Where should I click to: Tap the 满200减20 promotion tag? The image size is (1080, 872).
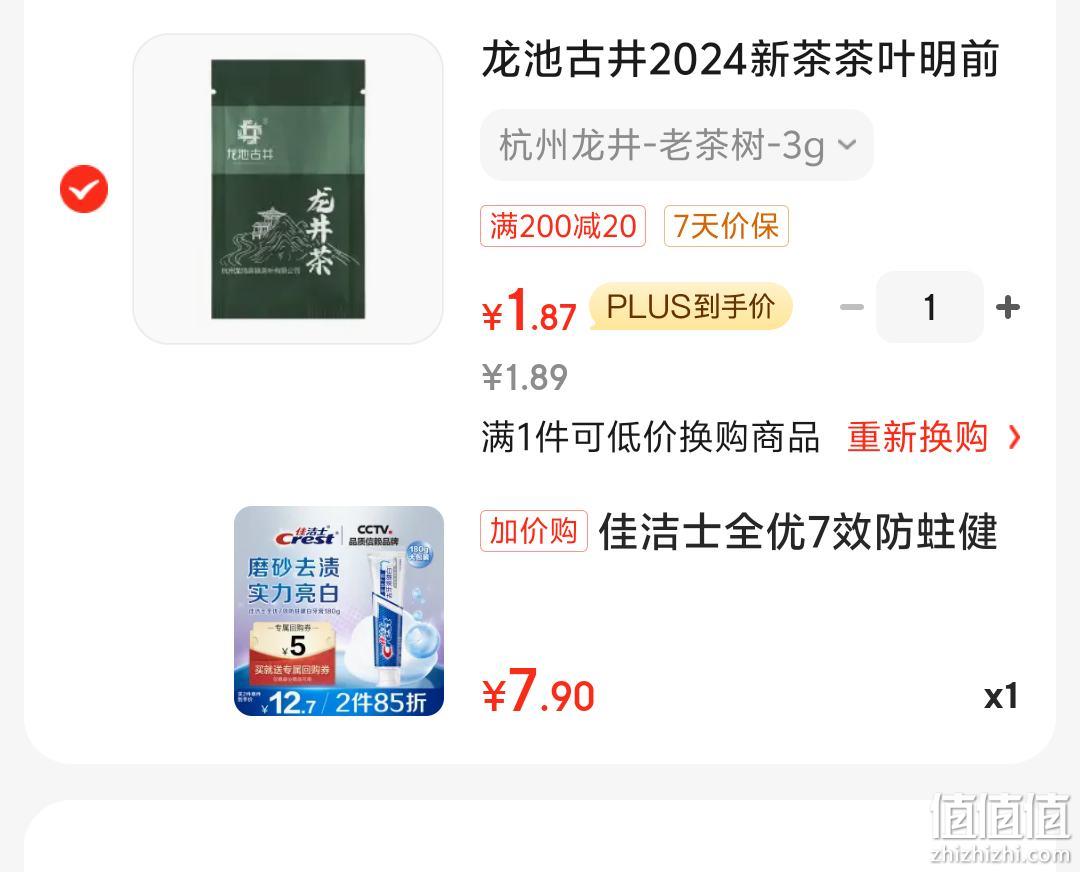(563, 226)
